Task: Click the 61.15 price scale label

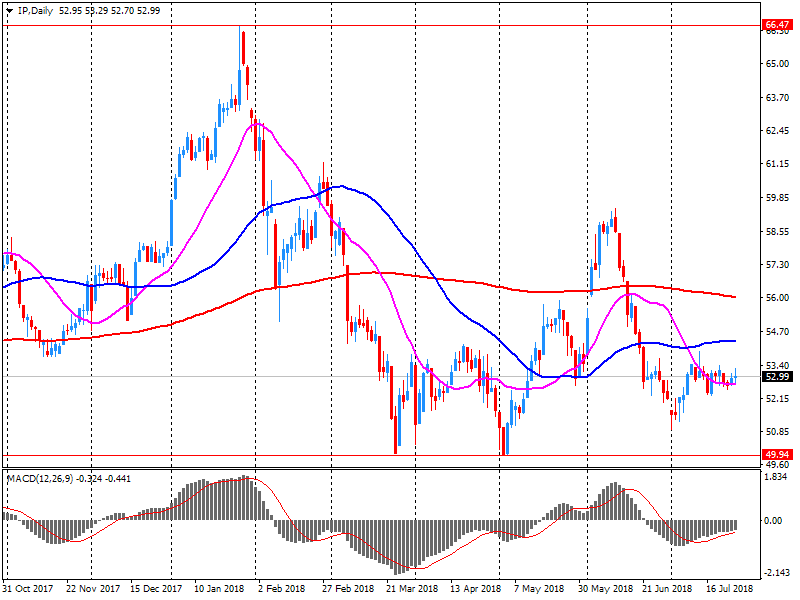Action: [x=777, y=164]
